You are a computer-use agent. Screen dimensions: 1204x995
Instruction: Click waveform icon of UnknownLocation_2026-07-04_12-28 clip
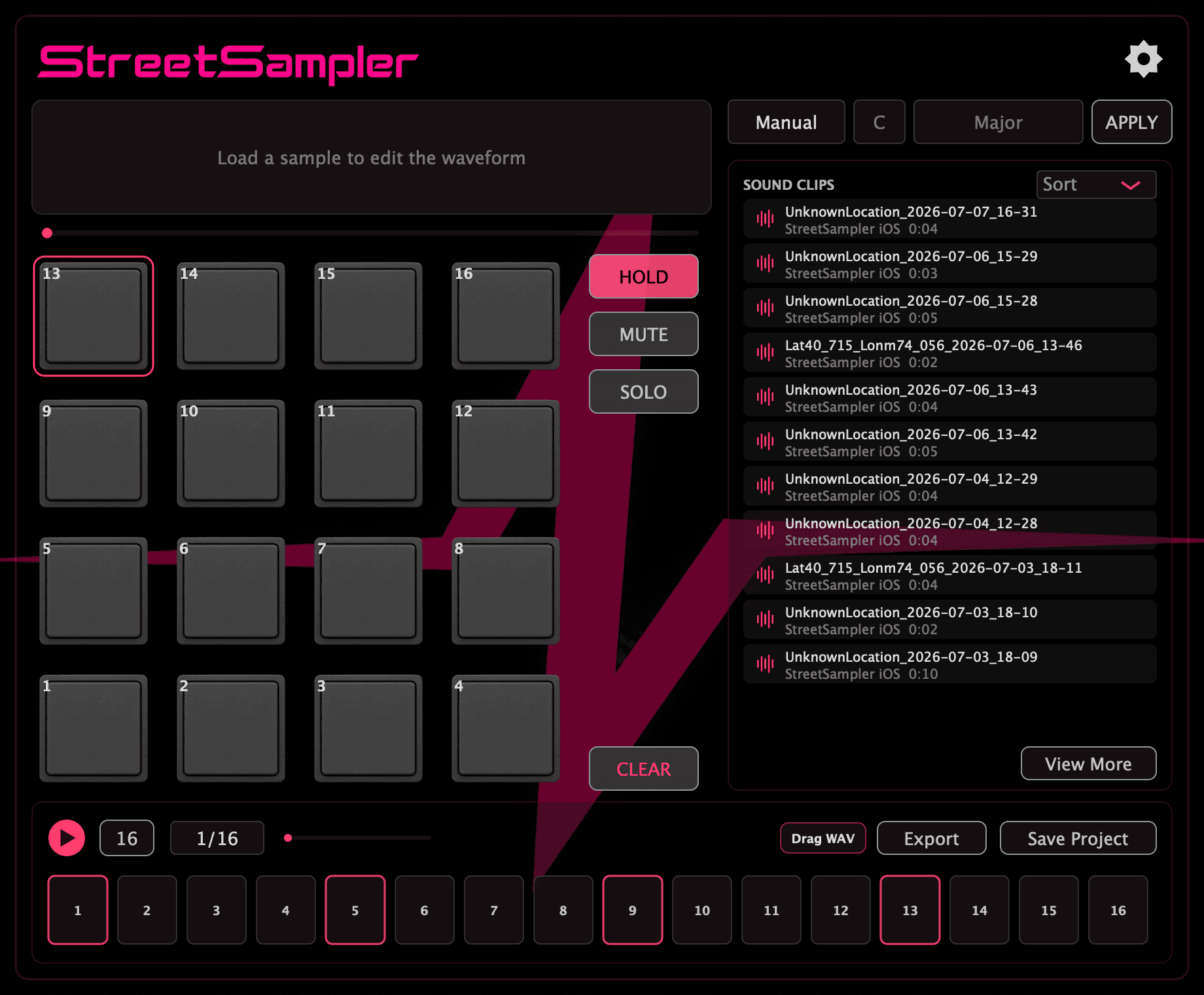[765, 530]
